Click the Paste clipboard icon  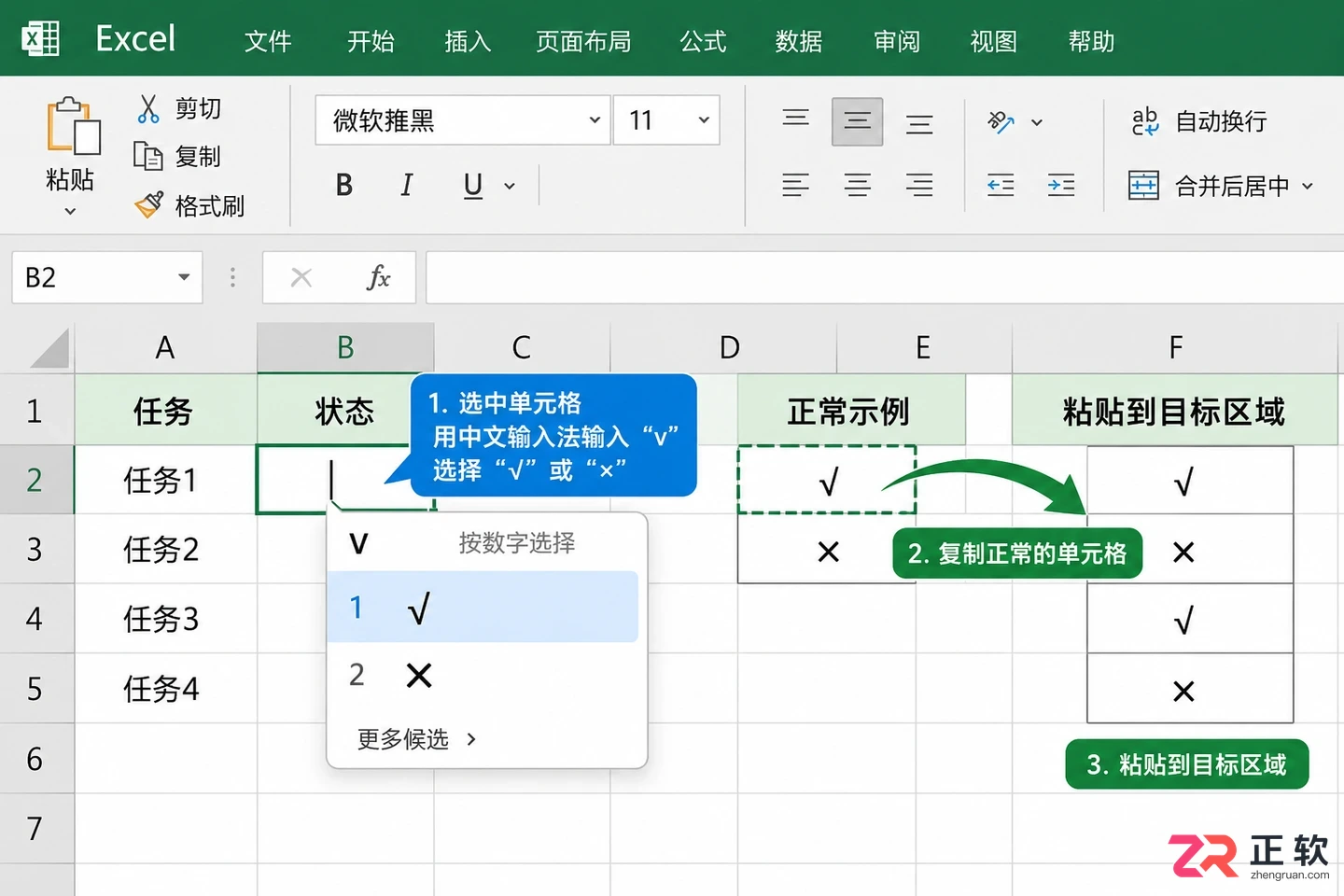(x=74, y=125)
